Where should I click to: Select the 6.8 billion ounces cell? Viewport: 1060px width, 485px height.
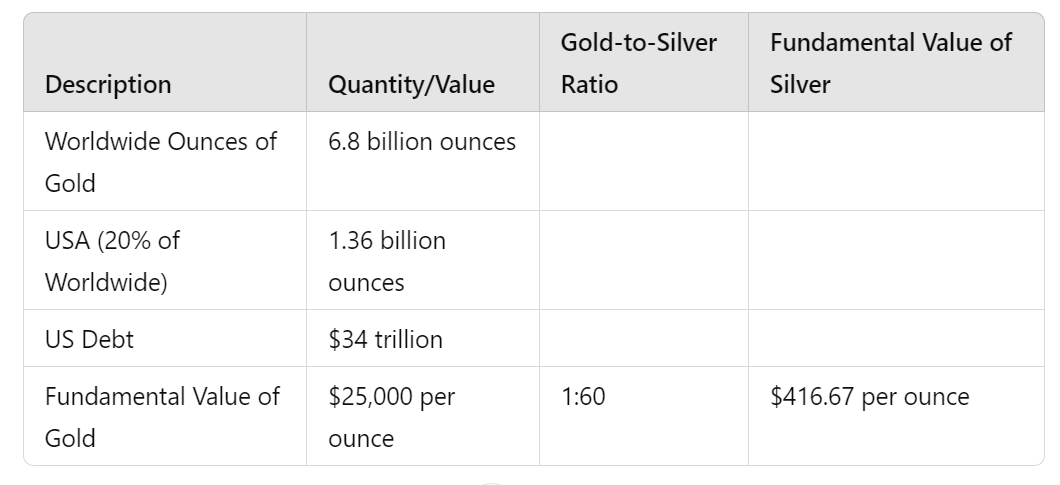(x=421, y=142)
